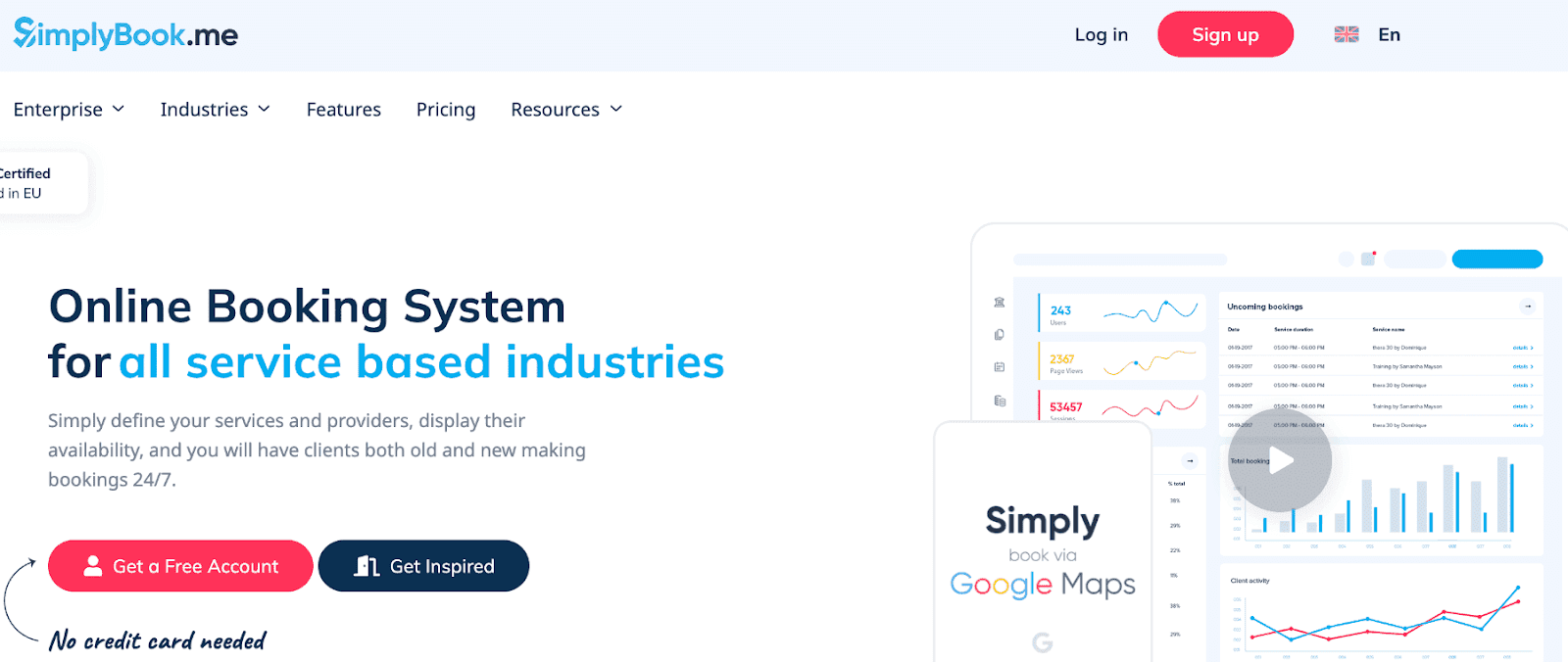Click the Online Booking System heading
Screen dimensions: 1568x662
click(308, 307)
